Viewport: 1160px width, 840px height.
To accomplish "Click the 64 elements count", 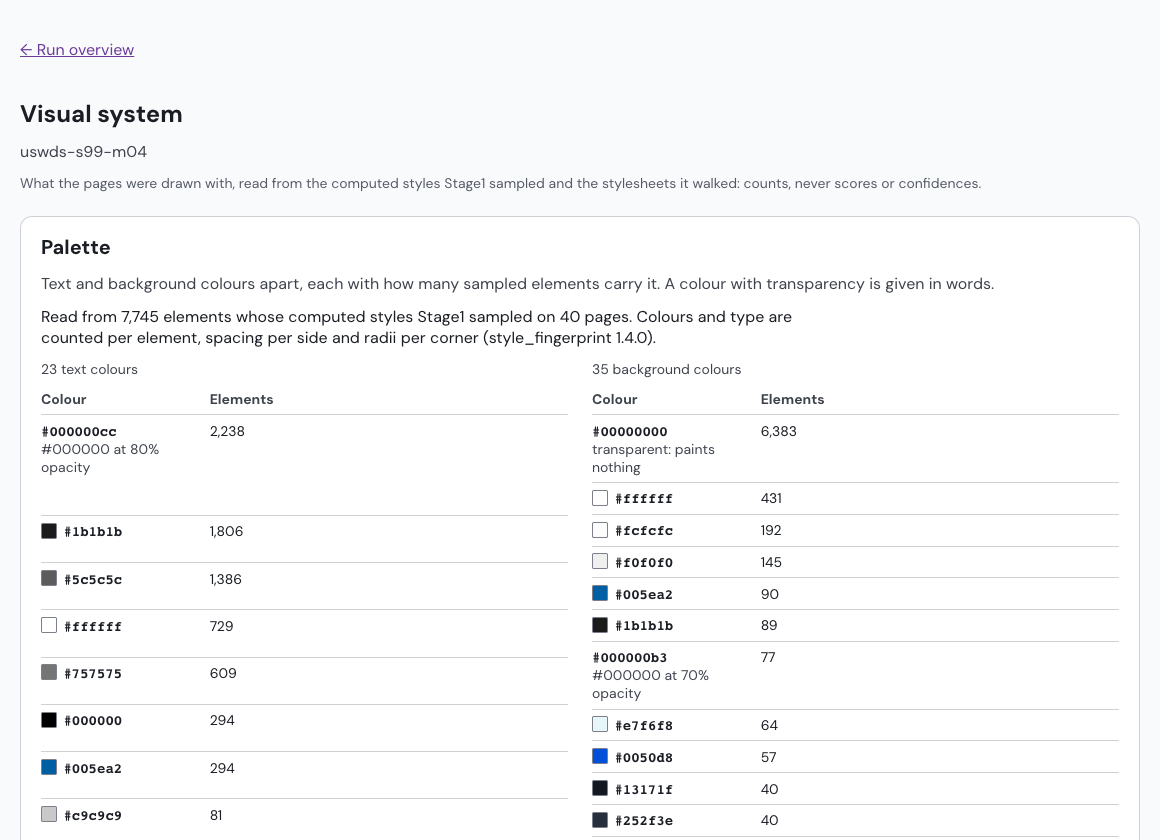I will [769, 725].
